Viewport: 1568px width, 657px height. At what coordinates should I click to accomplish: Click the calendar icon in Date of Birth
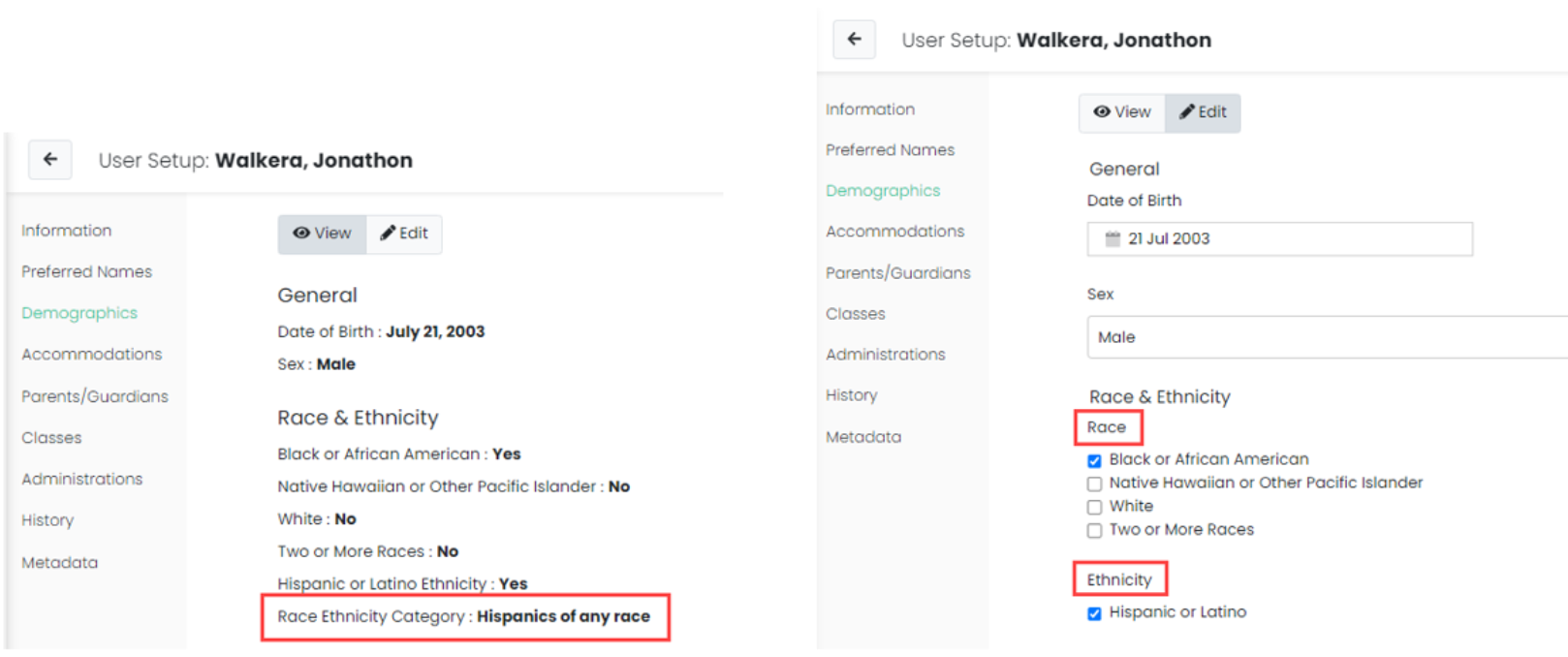1113,239
